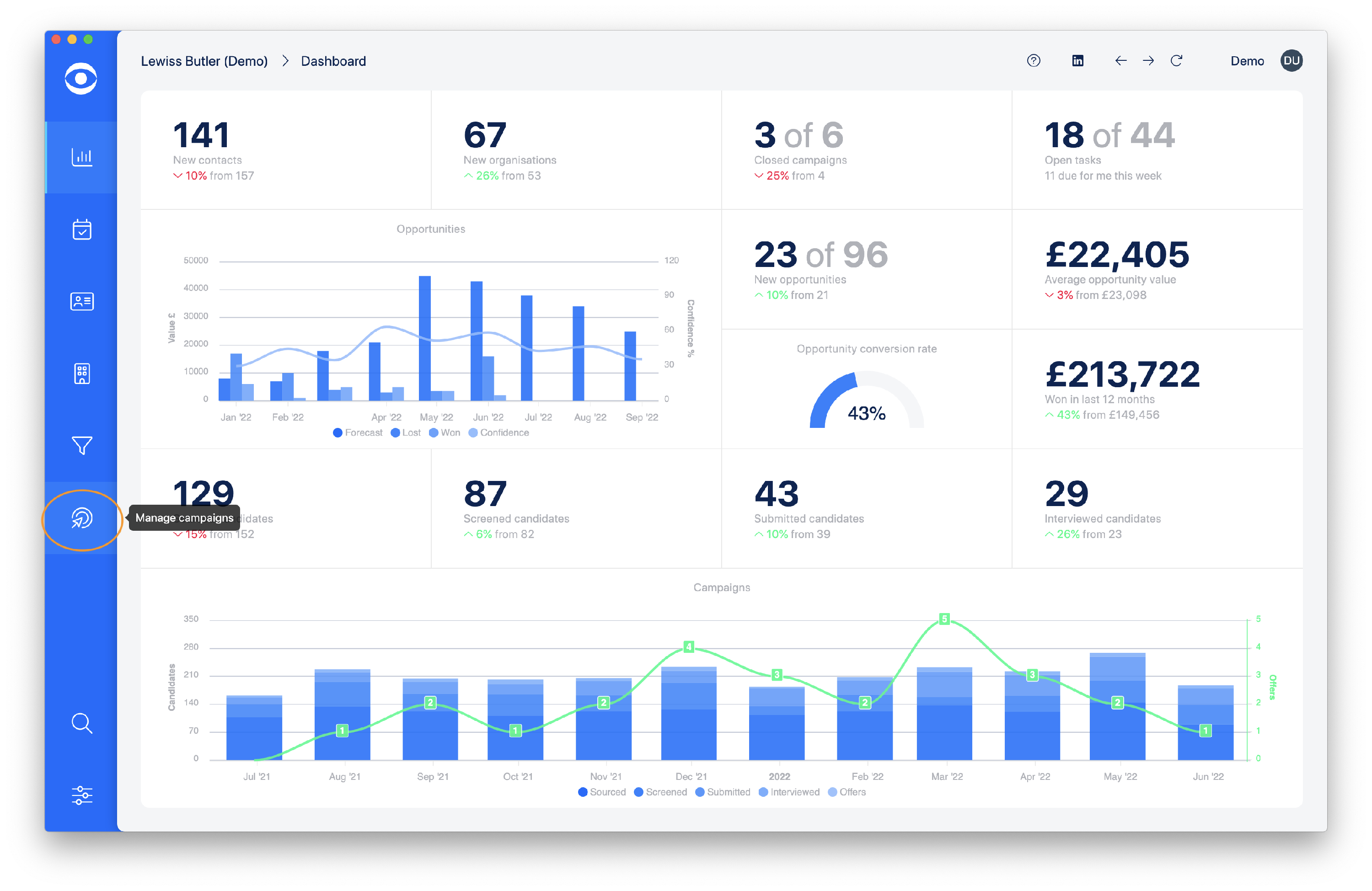Open the Dashboard bar chart icon in sidebar

[82, 157]
